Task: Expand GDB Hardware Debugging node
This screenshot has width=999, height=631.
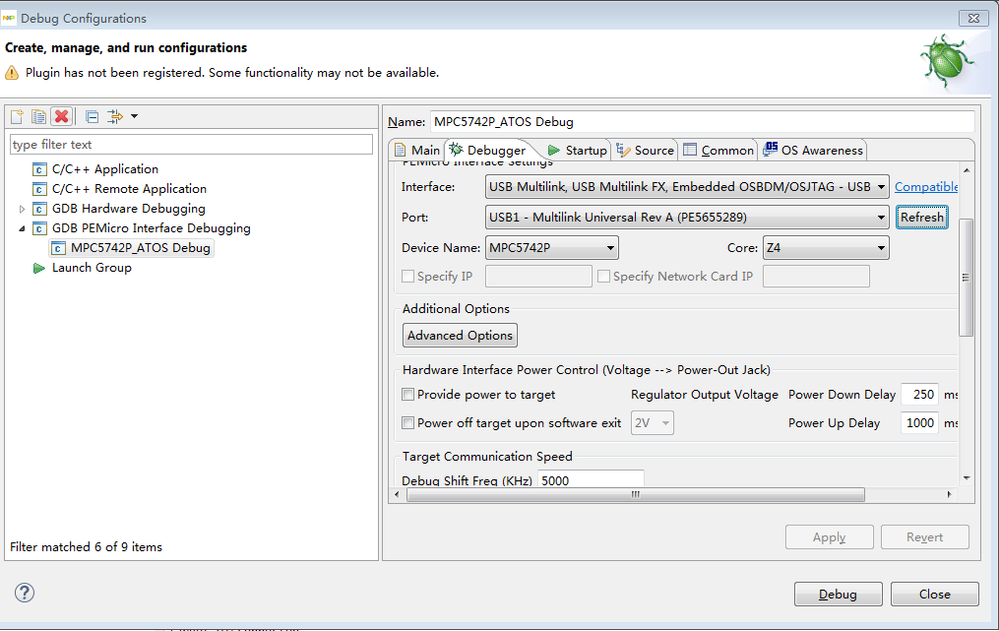Action: pyautogui.click(x=23, y=209)
